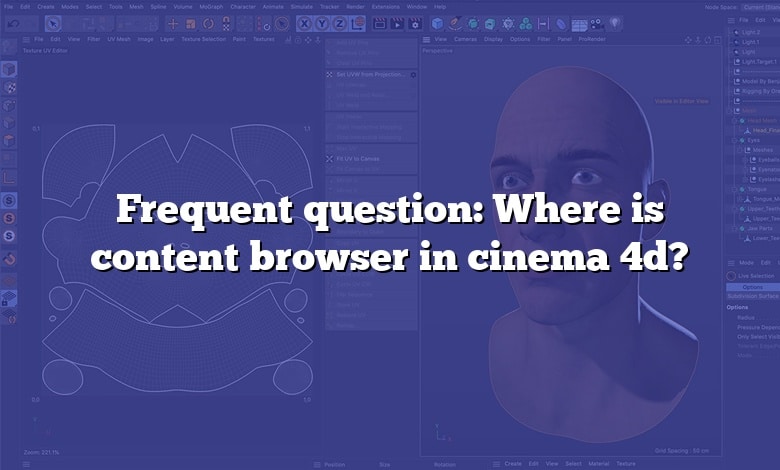This screenshot has height=470, width=780.
Task: Click the viewport hamburger menu icon
Action: [x=426, y=39]
